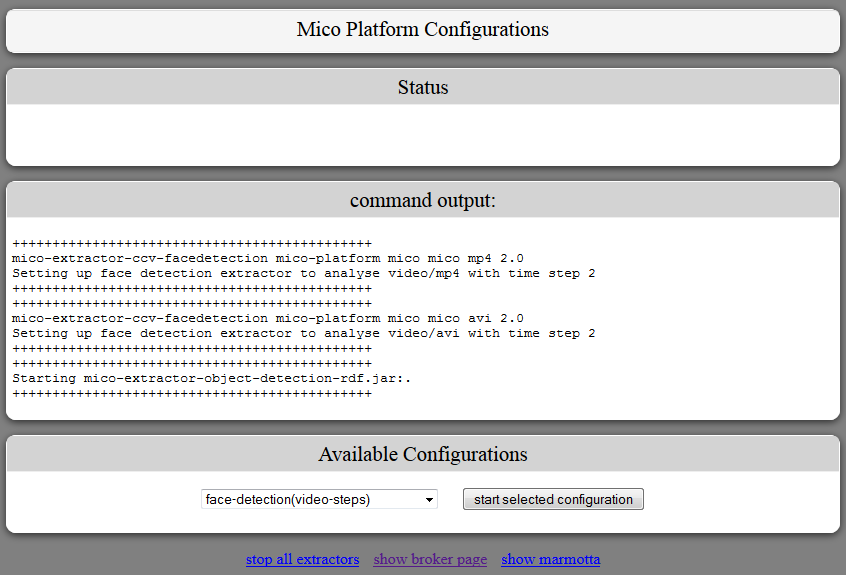Click the line 'Starting mico-extractor-object-detection-rdf.jar:.'
The image size is (846, 575).
(x=212, y=379)
